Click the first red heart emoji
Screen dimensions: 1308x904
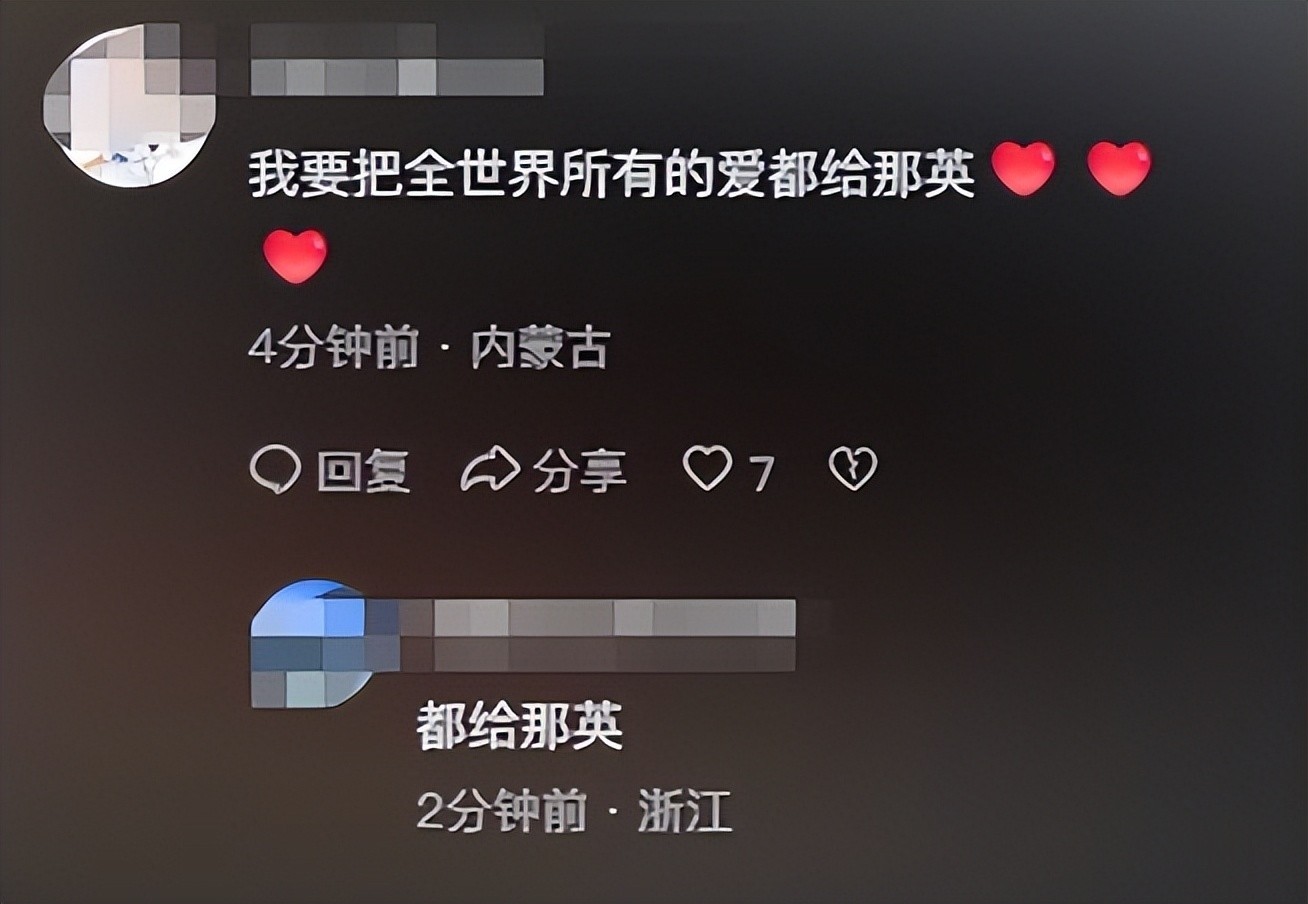[1023, 168]
